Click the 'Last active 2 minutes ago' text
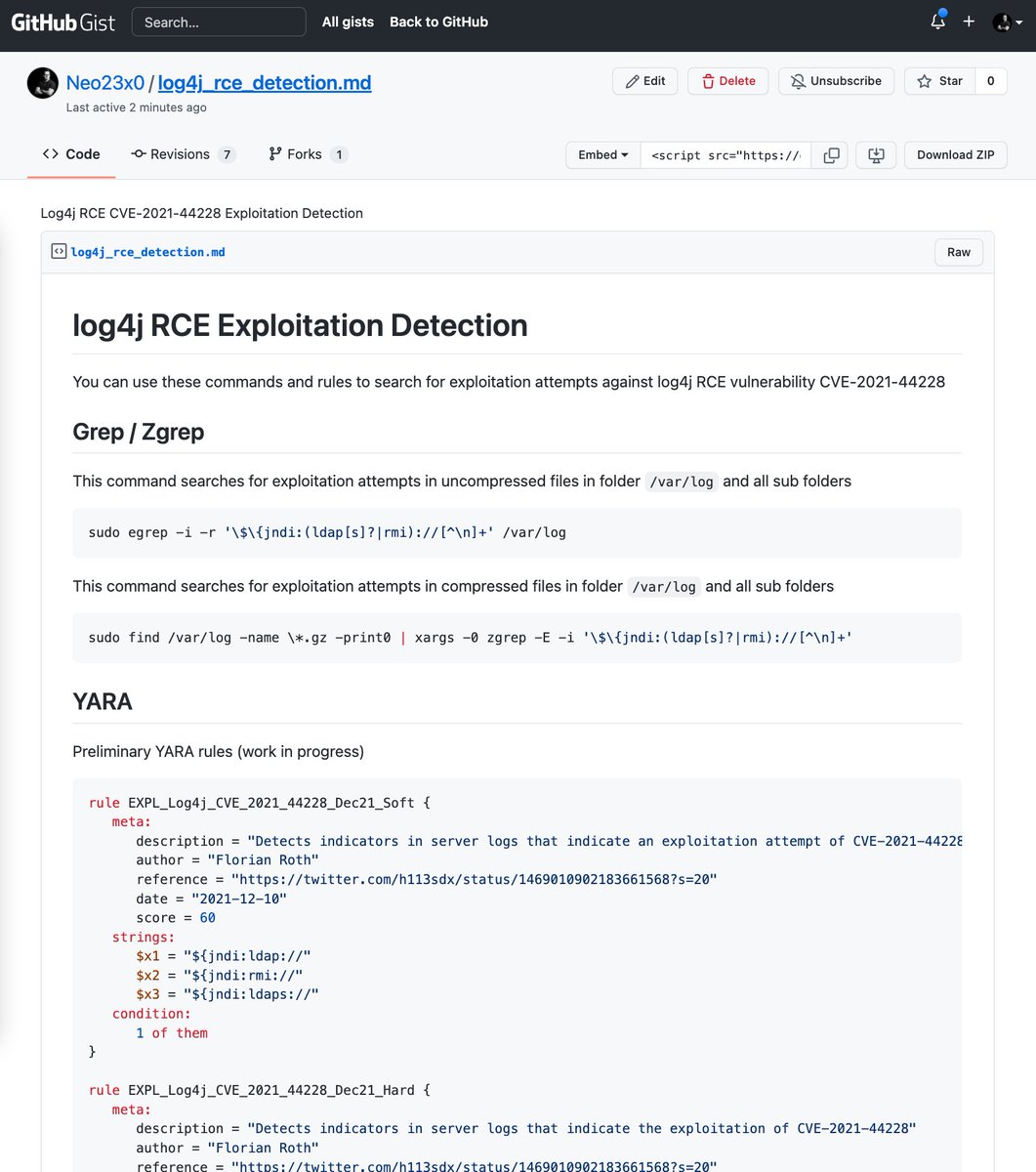Viewport: 1036px width, 1172px height. pos(136,107)
